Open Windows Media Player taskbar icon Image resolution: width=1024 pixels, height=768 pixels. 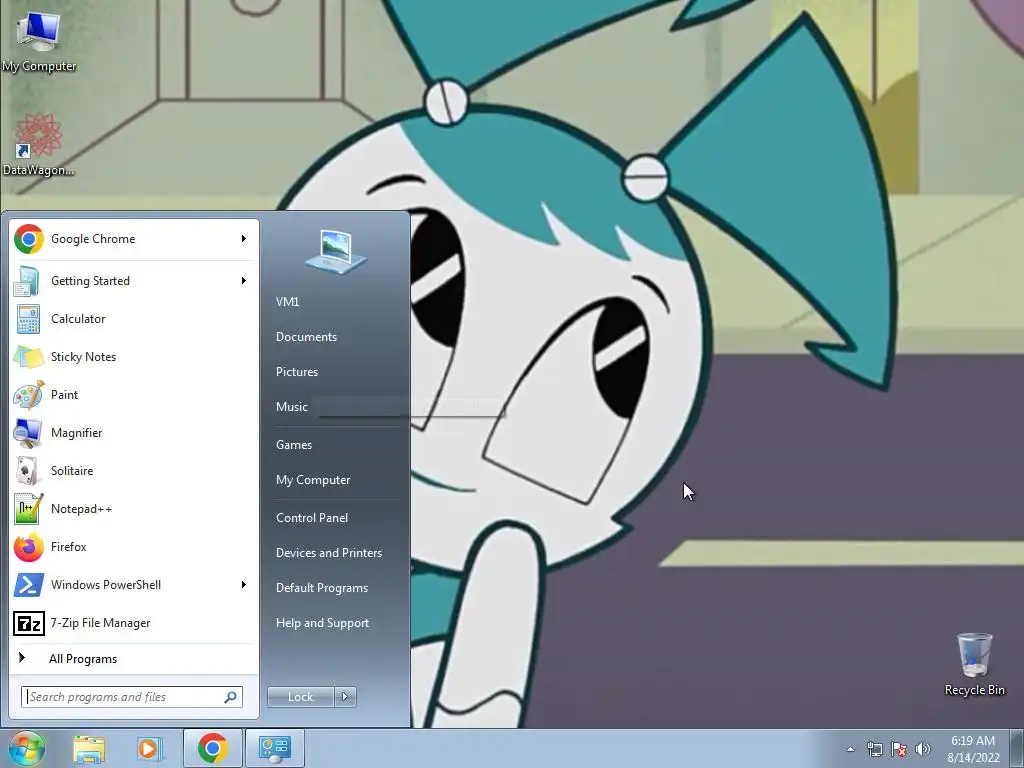click(150, 748)
